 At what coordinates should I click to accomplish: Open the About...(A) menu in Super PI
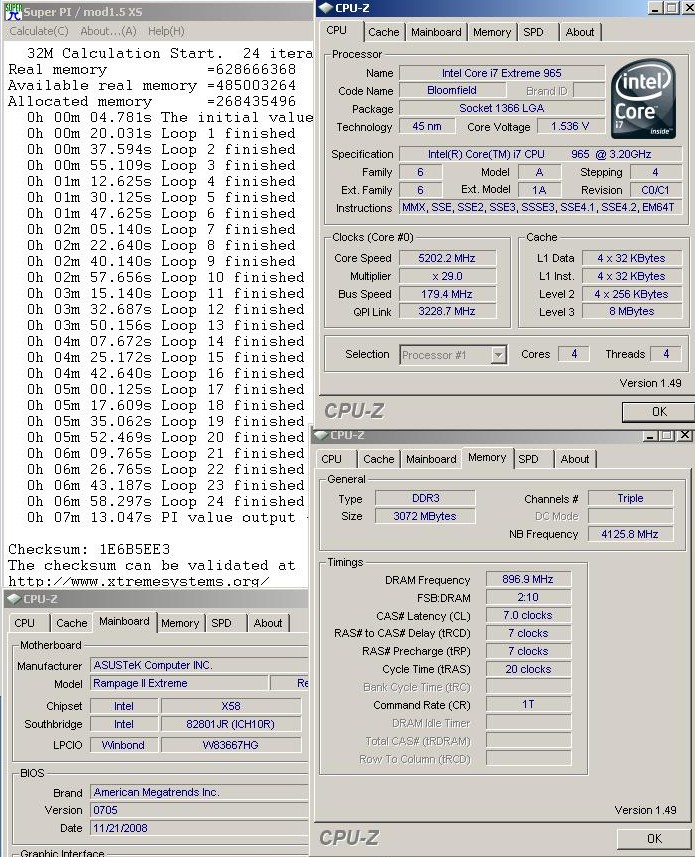click(x=108, y=31)
